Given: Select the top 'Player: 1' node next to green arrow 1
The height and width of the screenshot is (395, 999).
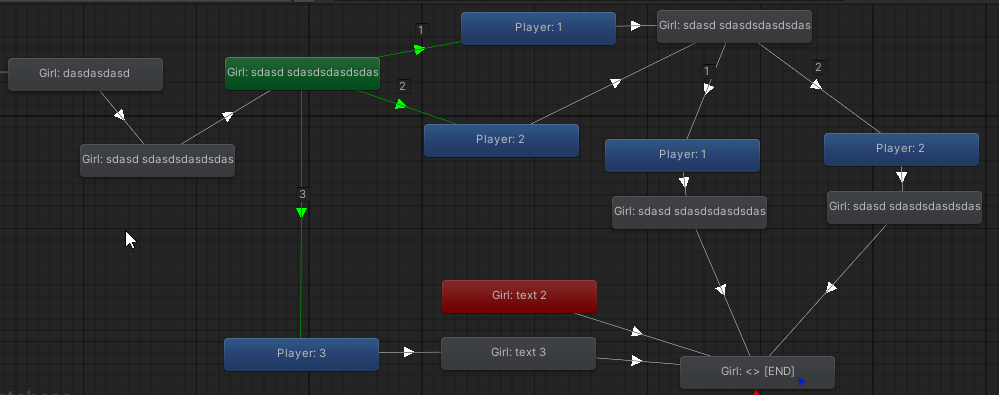Looking at the screenshot, I should click(538, 28).
